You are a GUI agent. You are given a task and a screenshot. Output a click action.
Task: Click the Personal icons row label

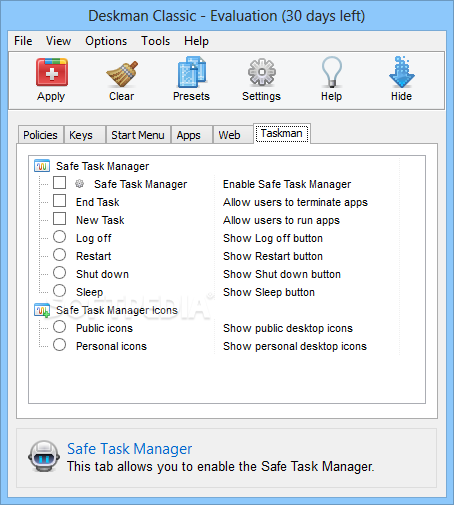[x=111, y=346]
